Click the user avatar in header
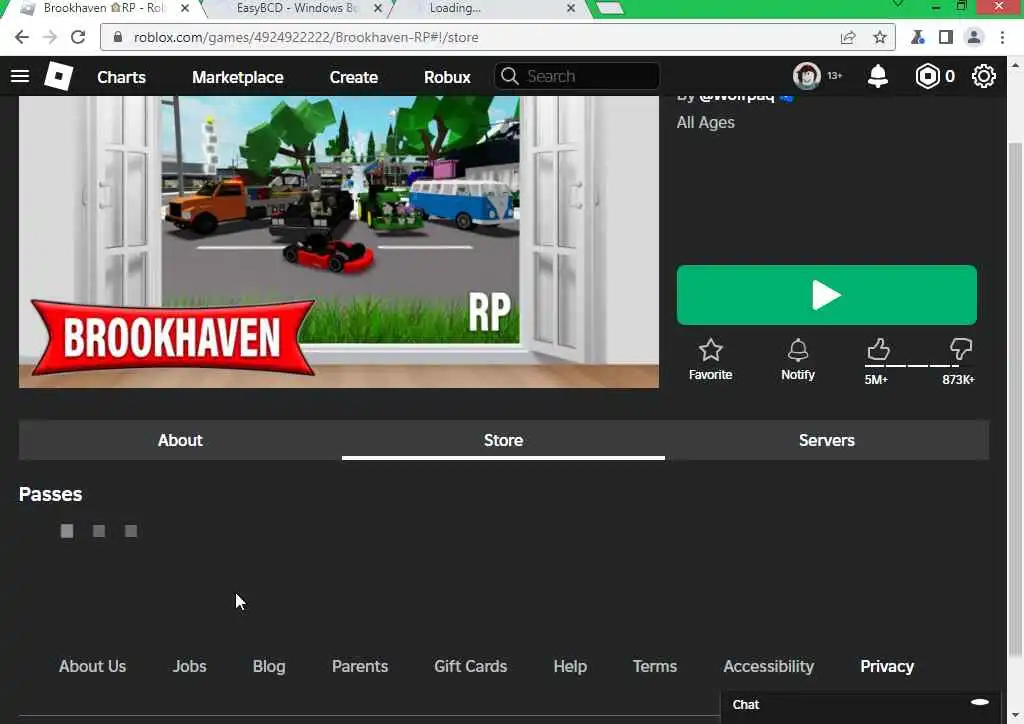Screen dimensions: 1024x724 [807, 76]
